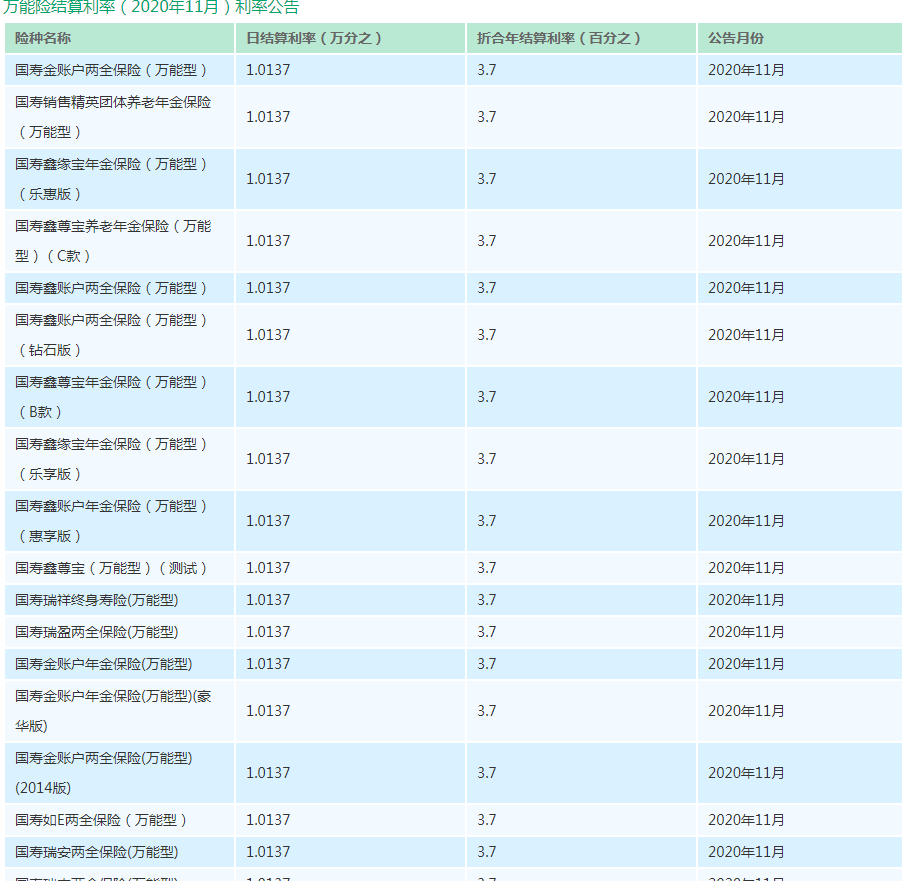902x881 pixels.
Task: Click daily rate 1.0137 in 钻石版 row
Action: [268, 335]
